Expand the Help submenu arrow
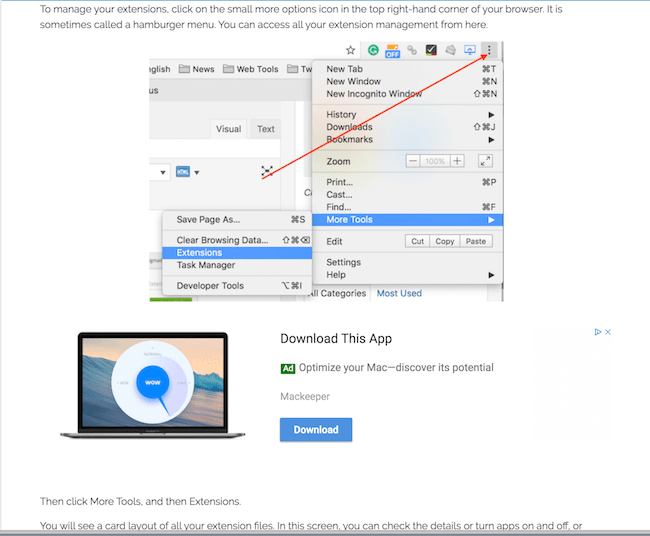650x536 pixels. coord(490,275)
